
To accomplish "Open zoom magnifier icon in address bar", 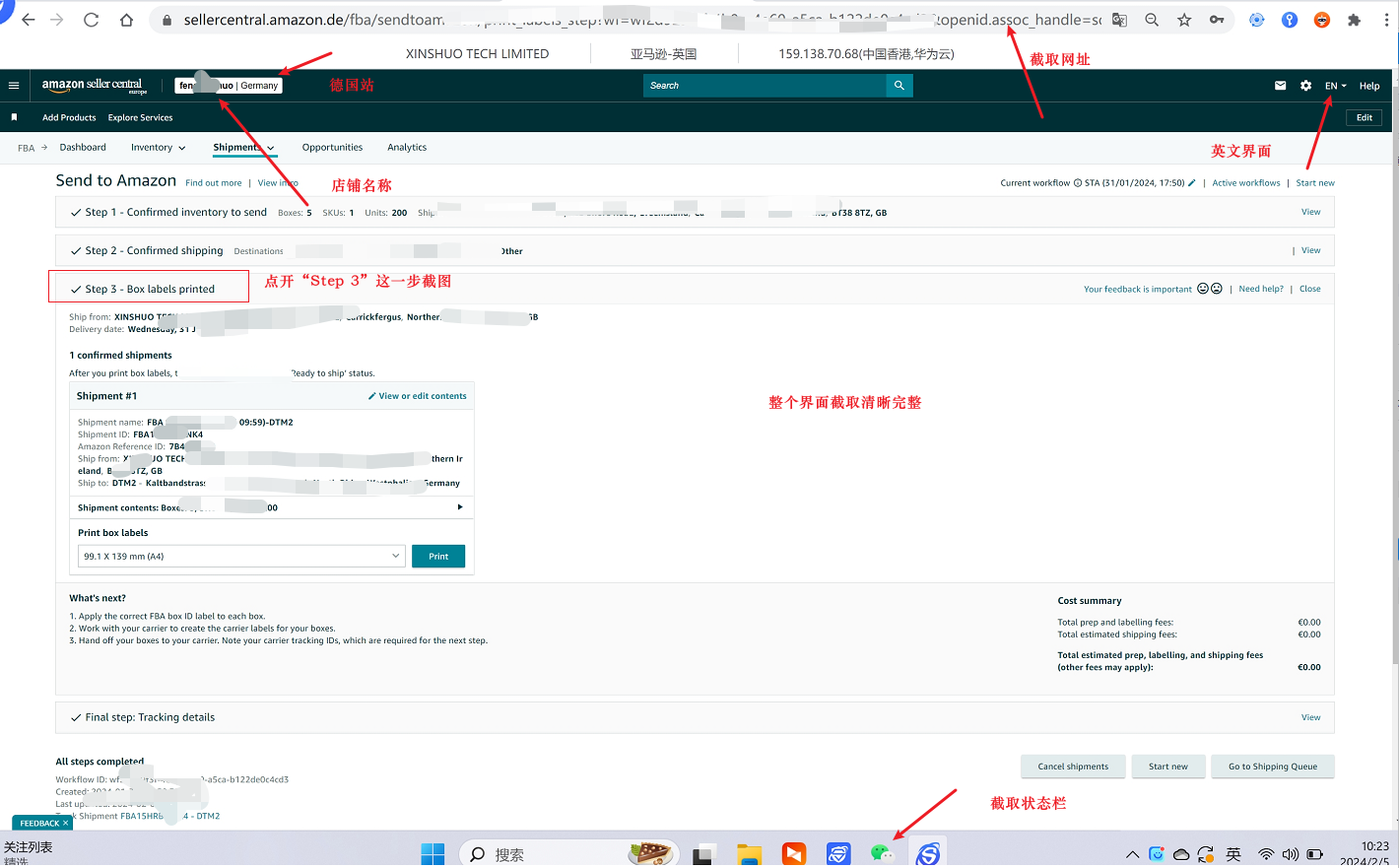I will tap(1152, 20).
